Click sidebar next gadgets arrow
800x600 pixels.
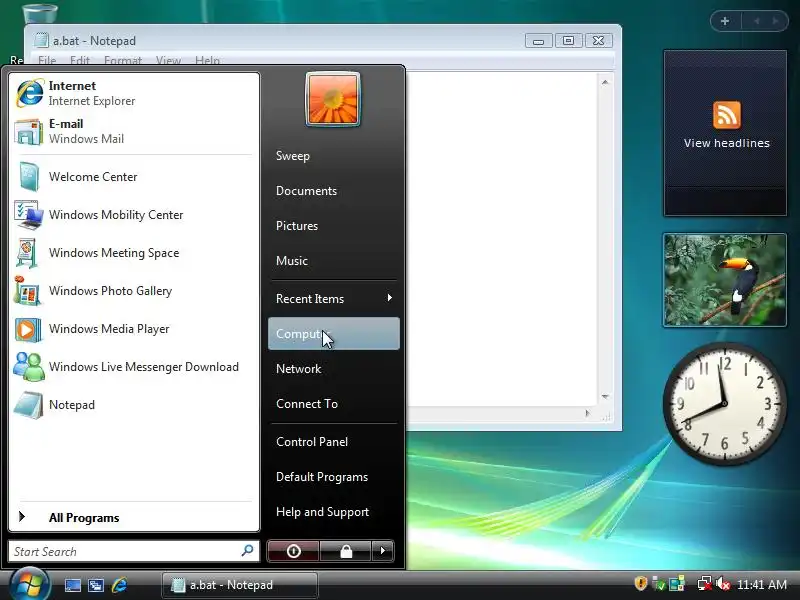coord(775,21)
